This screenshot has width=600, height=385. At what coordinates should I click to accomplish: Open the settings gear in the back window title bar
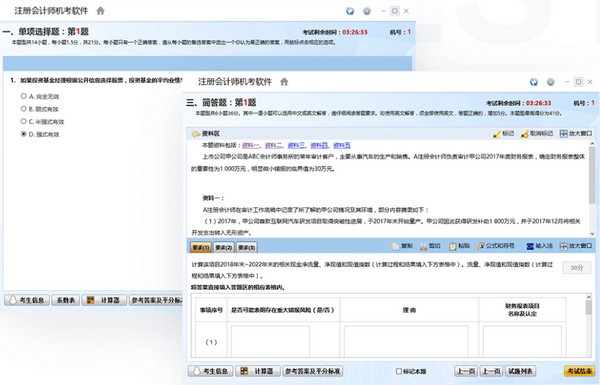click(x=367, y=11)
